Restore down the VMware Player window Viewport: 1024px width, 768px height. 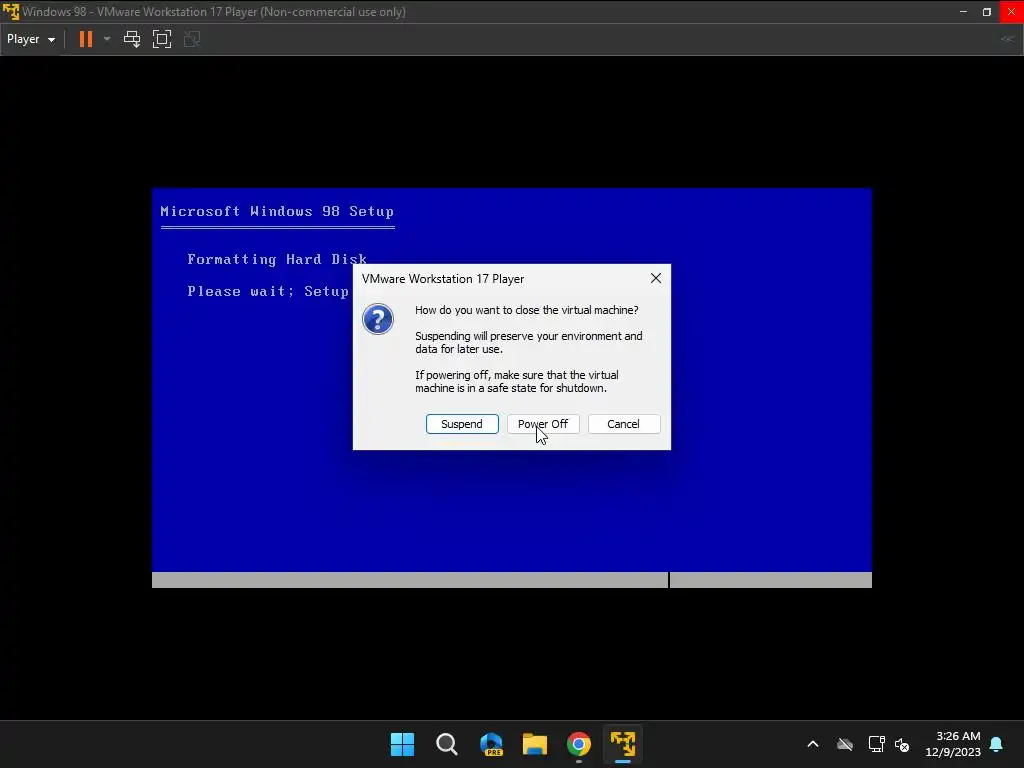pyautogui.click(x=987, y=12)
